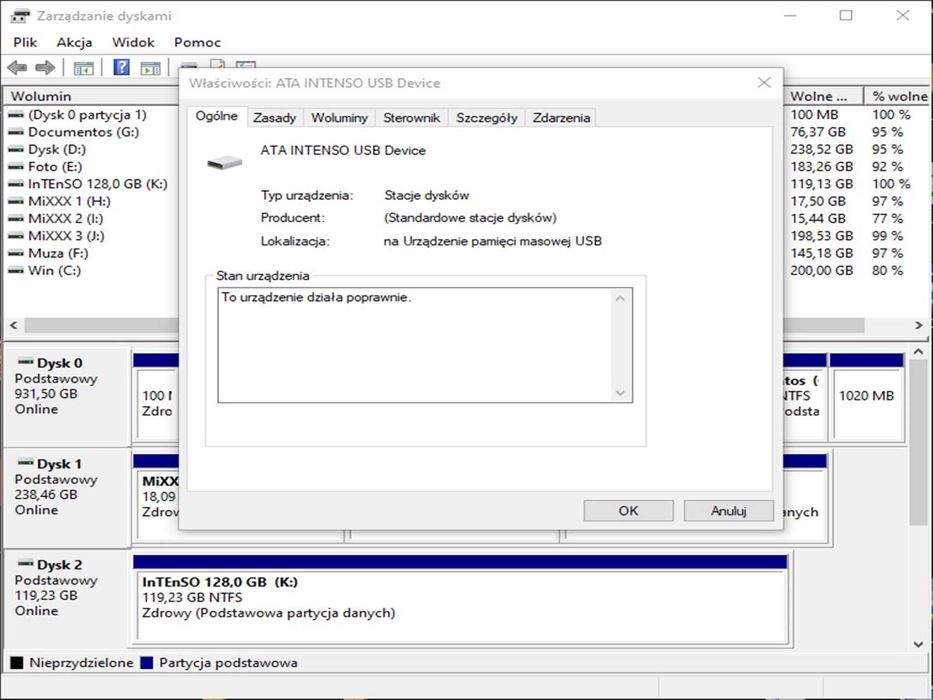Toggle the console tree pane toolbar icon
The width and height of the screenshot is (933, 700).
(83, 68)
